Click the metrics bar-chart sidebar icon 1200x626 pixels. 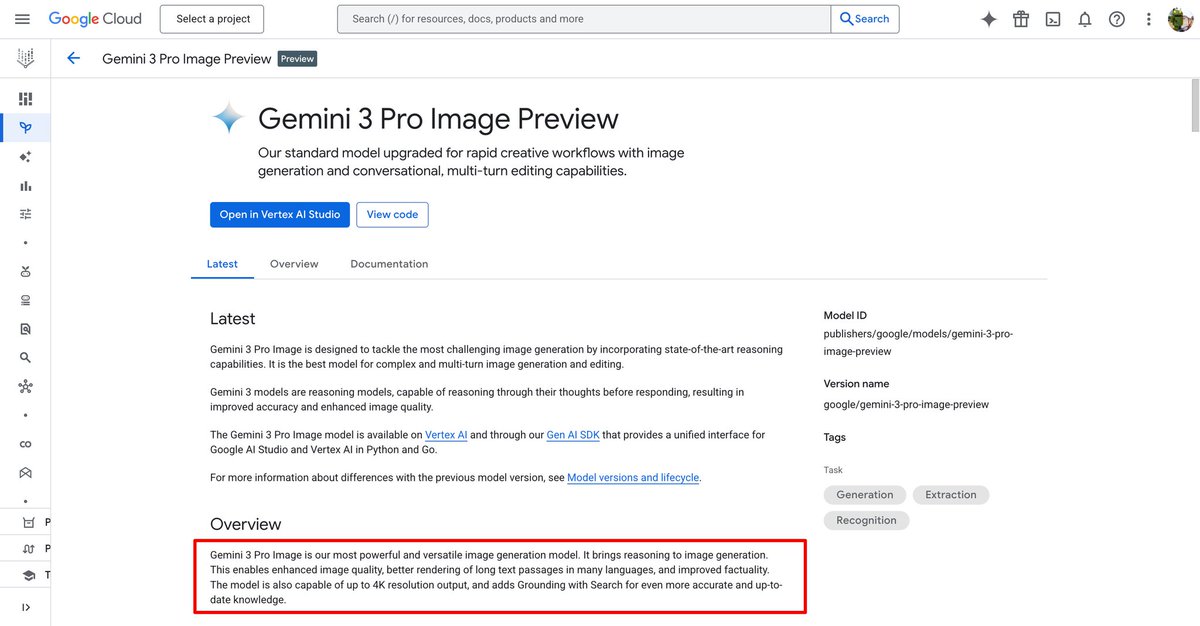(x=25, y=185)
